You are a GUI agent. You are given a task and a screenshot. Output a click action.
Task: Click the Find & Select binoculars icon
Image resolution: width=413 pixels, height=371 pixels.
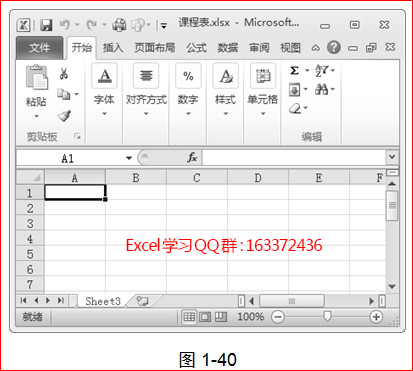pyautogui.click(x=321, y=89)
